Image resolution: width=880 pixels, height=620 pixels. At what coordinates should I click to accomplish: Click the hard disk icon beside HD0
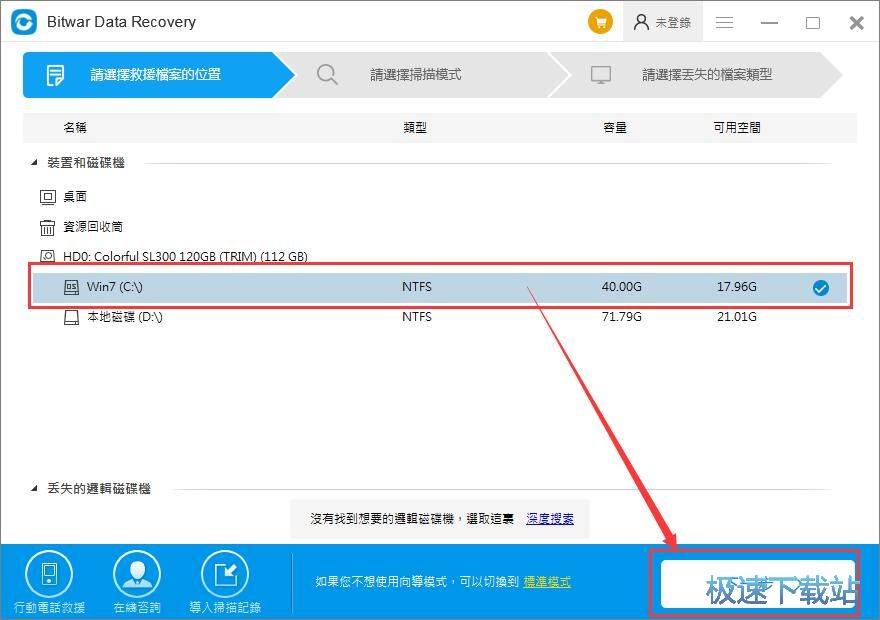tap(48, 256)
